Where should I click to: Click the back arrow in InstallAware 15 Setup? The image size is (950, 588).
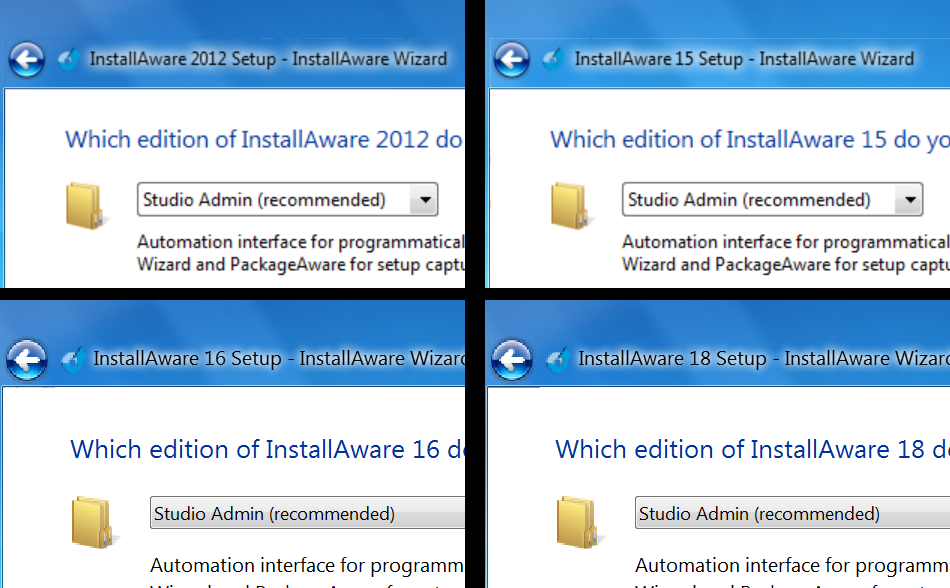(x=511, y=59)
